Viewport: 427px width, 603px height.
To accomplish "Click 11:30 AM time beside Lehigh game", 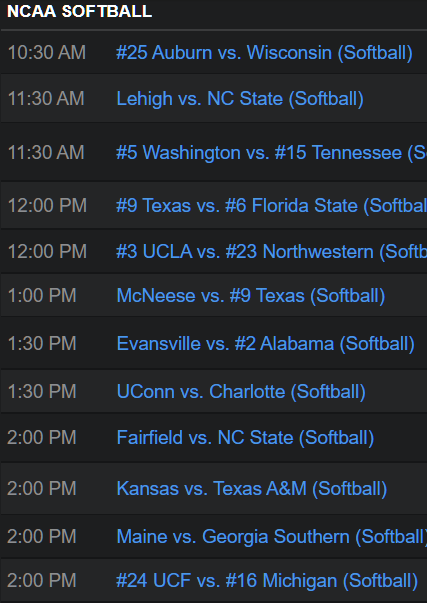I will click(x=46, y=99).
